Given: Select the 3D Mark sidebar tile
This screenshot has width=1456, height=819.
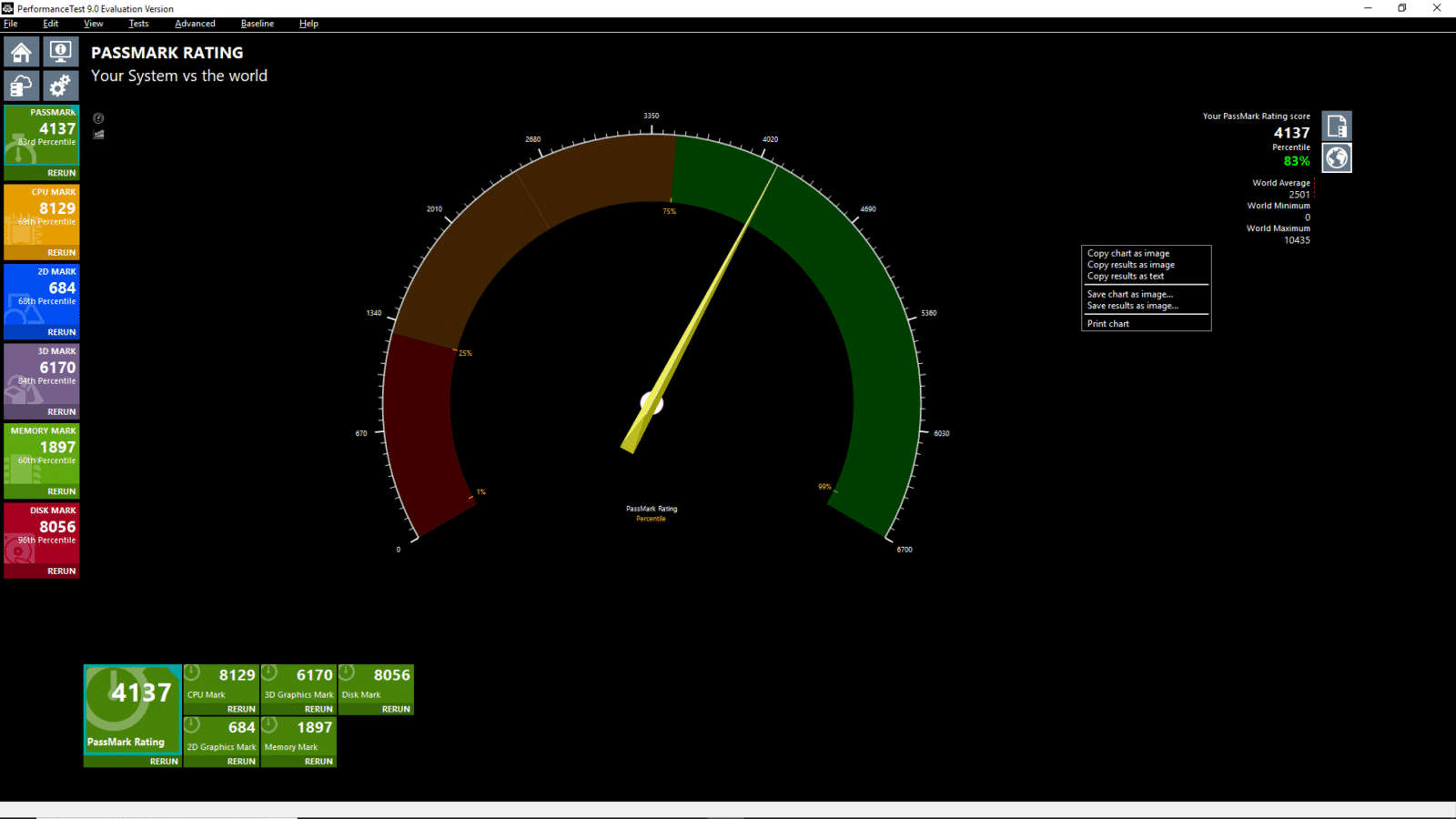Looking at the screenshot, I should click(x=42, y=374).
